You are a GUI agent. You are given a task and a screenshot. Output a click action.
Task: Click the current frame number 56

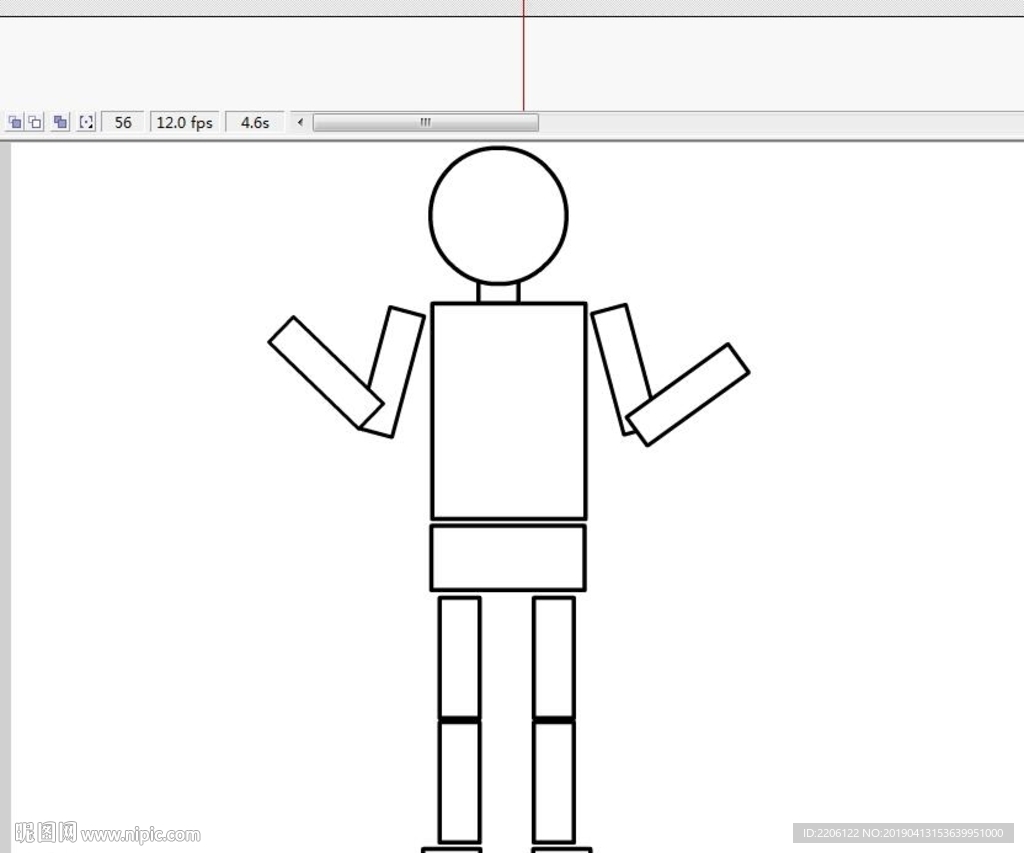[123, 122]
